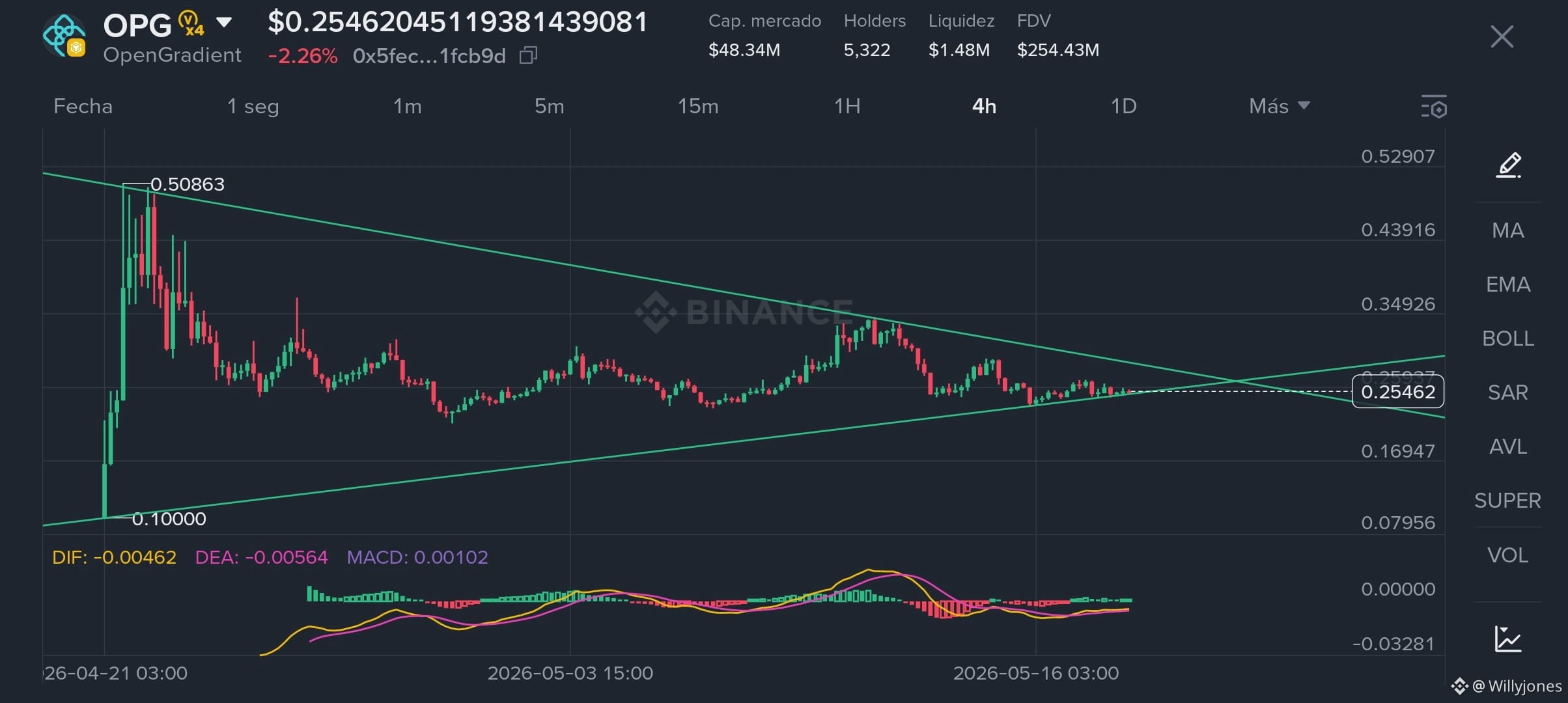
Task: Toggle the AVL indicator
Action: [x=1508, y=447]
